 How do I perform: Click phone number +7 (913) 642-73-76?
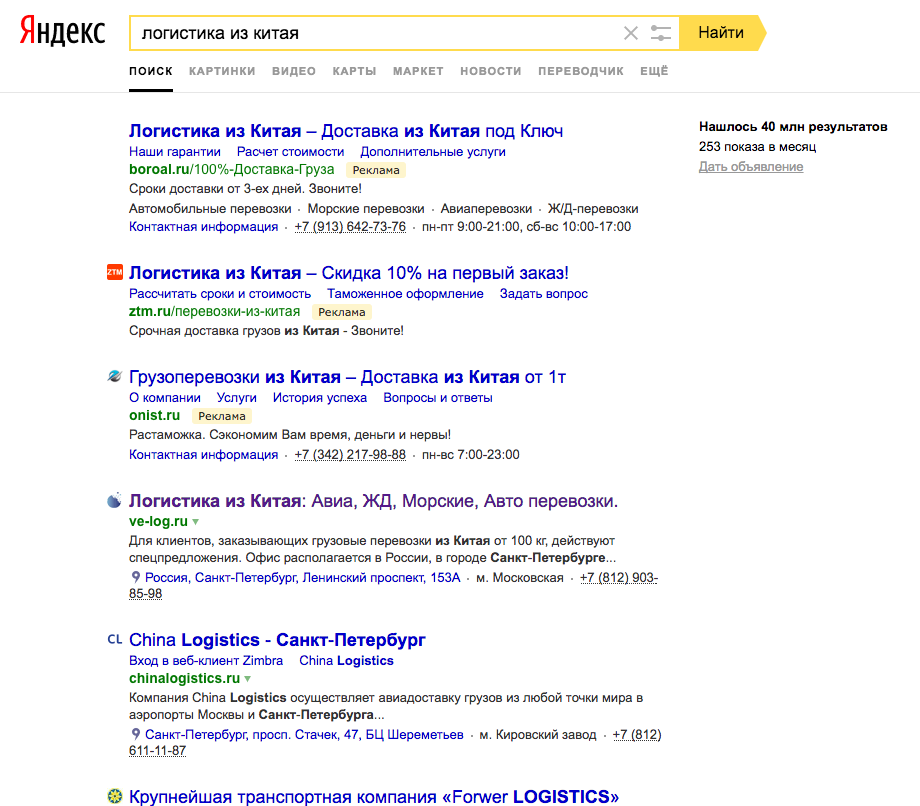coord(350,226)
